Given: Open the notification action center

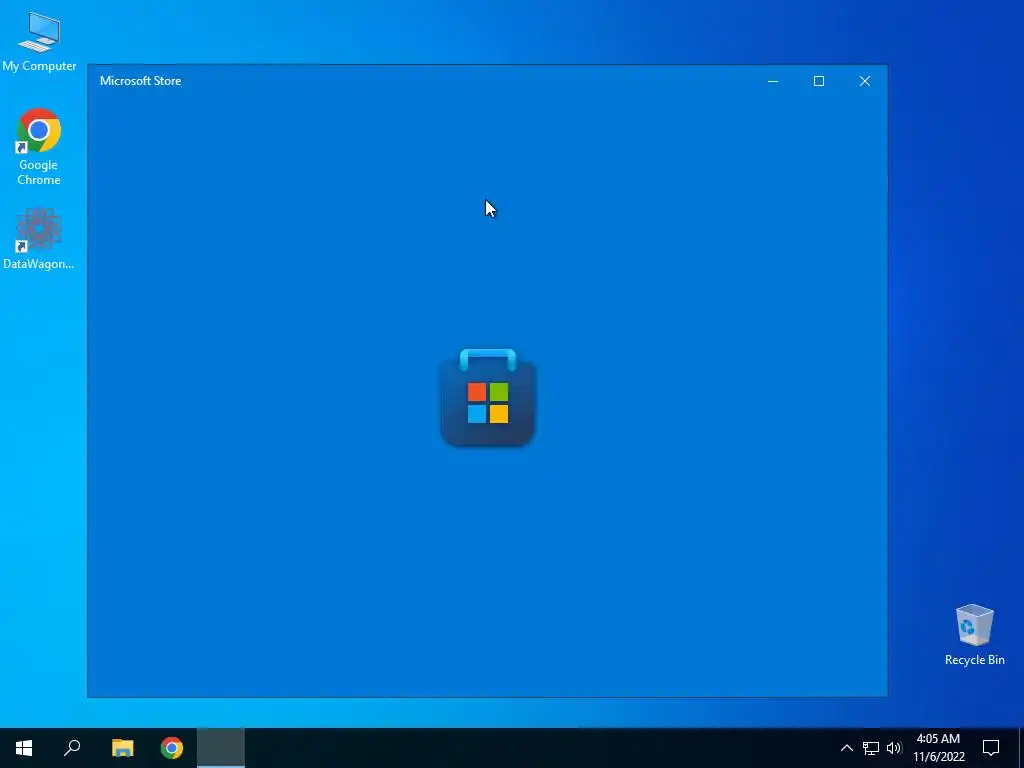Looking at the screenshot, I should [x=991, y=748].
